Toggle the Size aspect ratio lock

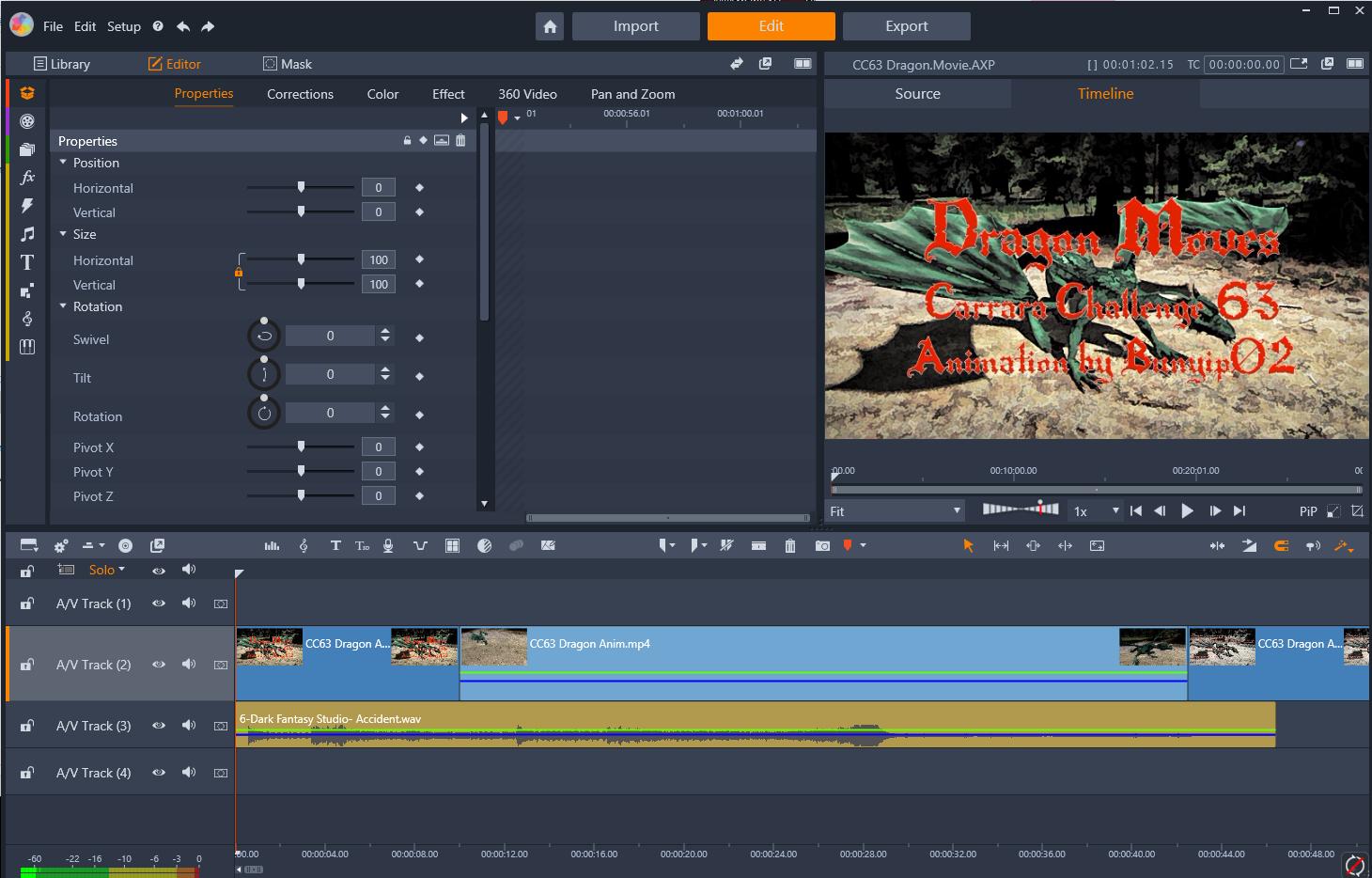pyautogui.click(x=239, y=273)
